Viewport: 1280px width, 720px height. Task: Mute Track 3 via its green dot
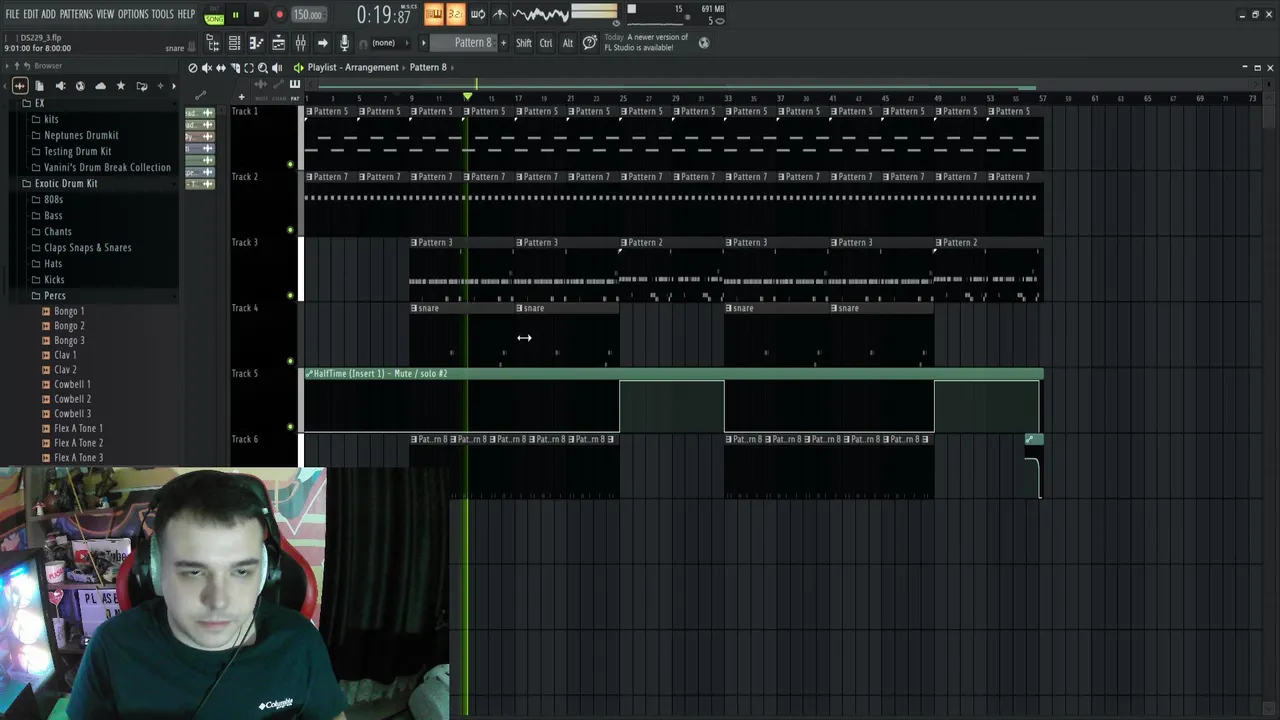(x=290, y=296)
